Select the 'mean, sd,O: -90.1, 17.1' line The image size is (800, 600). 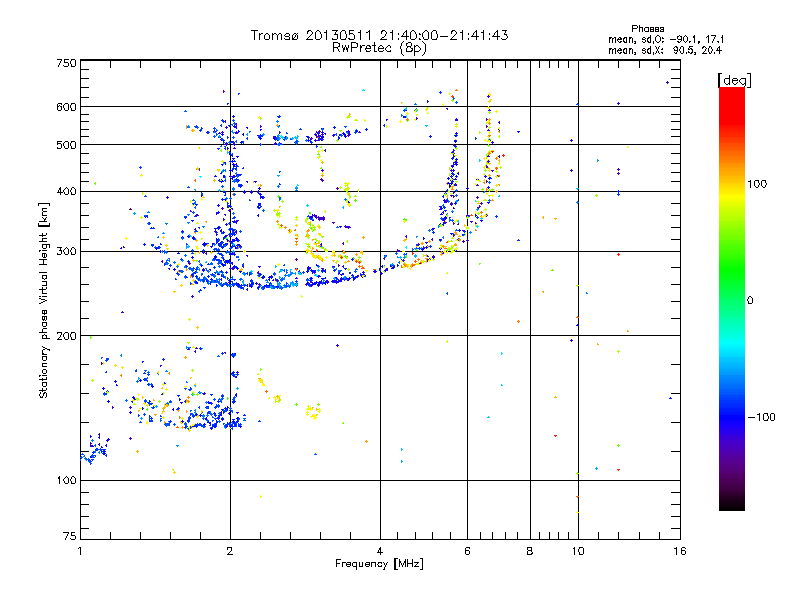coord(666,39)
